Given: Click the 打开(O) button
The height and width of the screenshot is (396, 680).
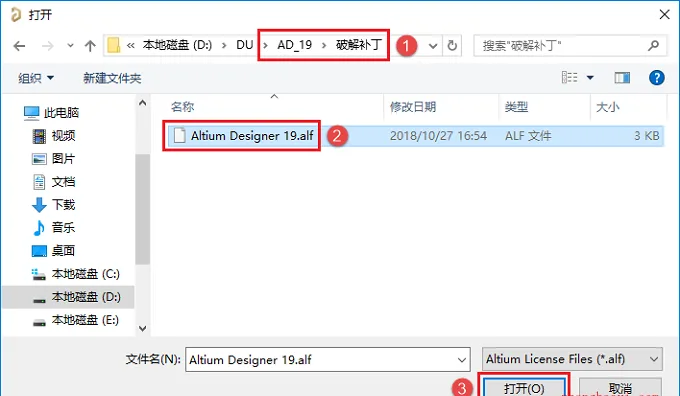Looking at the screenshot, I should click(524, 388).
